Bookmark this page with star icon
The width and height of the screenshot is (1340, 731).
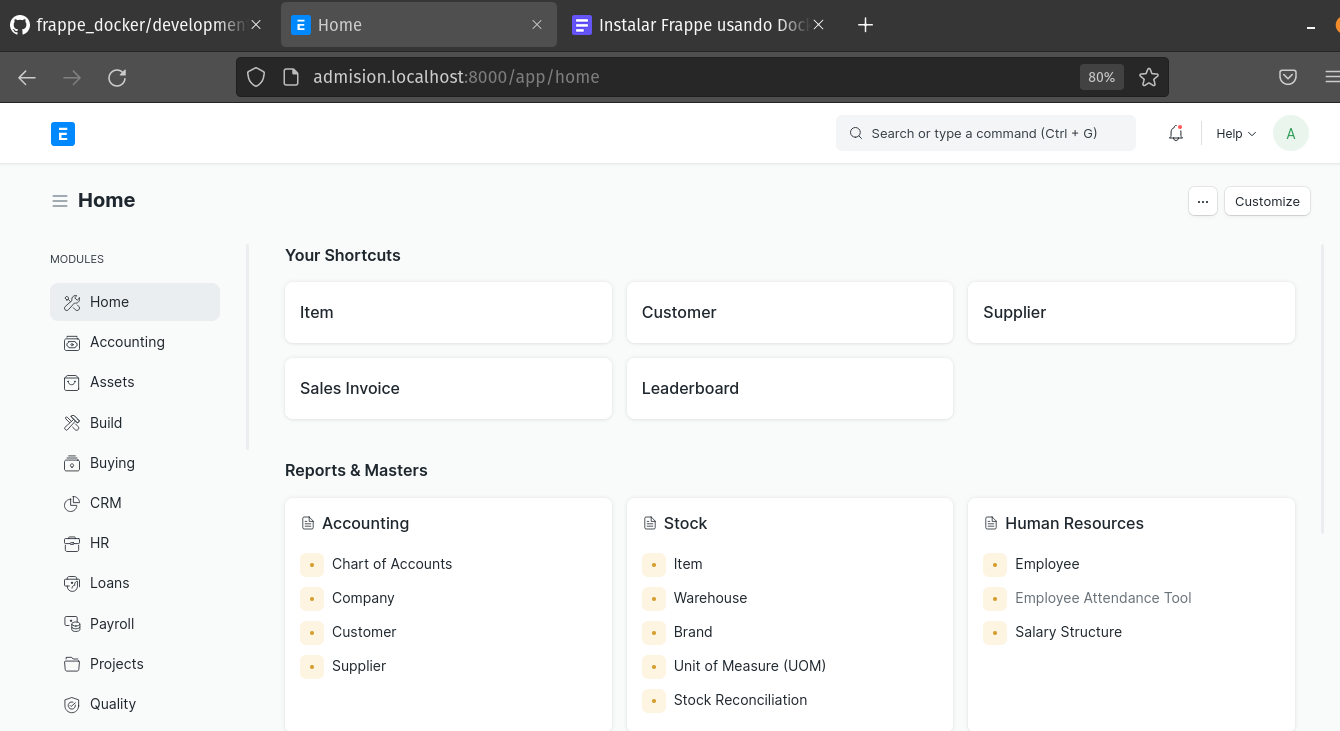coord(1149,77)
